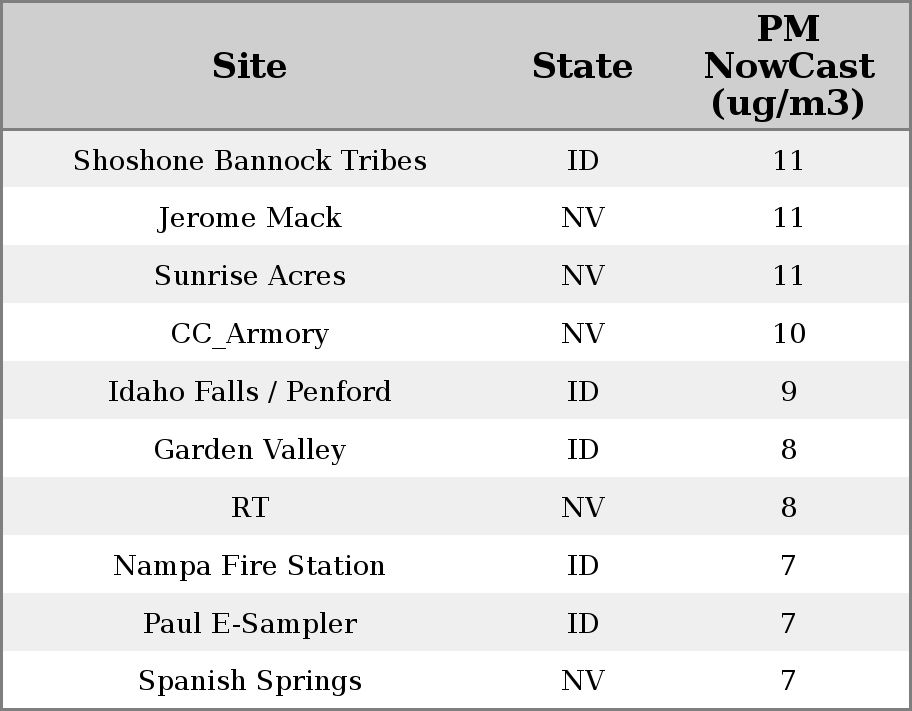Click the ID state for Paul E-Sampler
The image size is (912, 711).
pyautogui.click(x=582, y=624)
